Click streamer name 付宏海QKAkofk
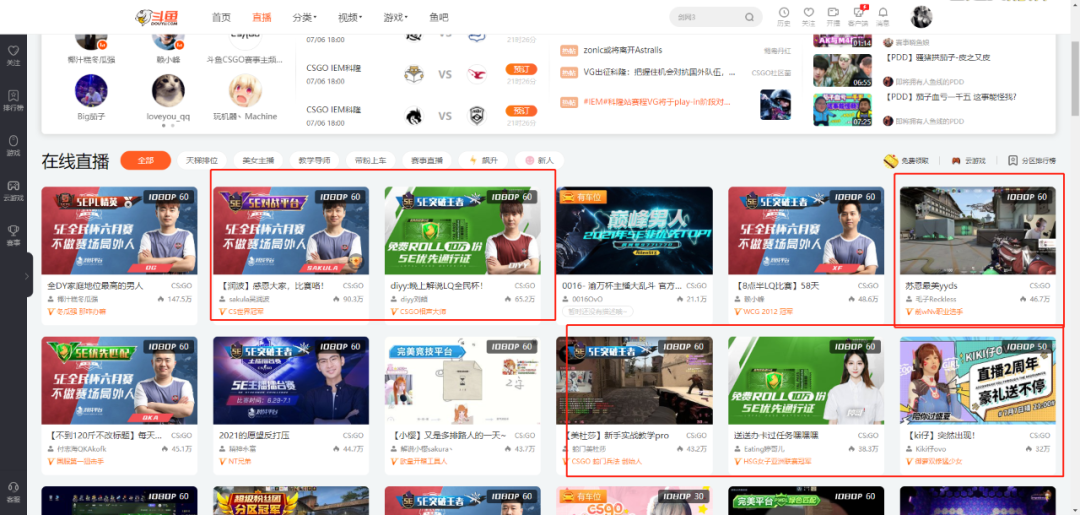Image resolution: width=1080 pixels, height=515 pixels. pos(81,449)
